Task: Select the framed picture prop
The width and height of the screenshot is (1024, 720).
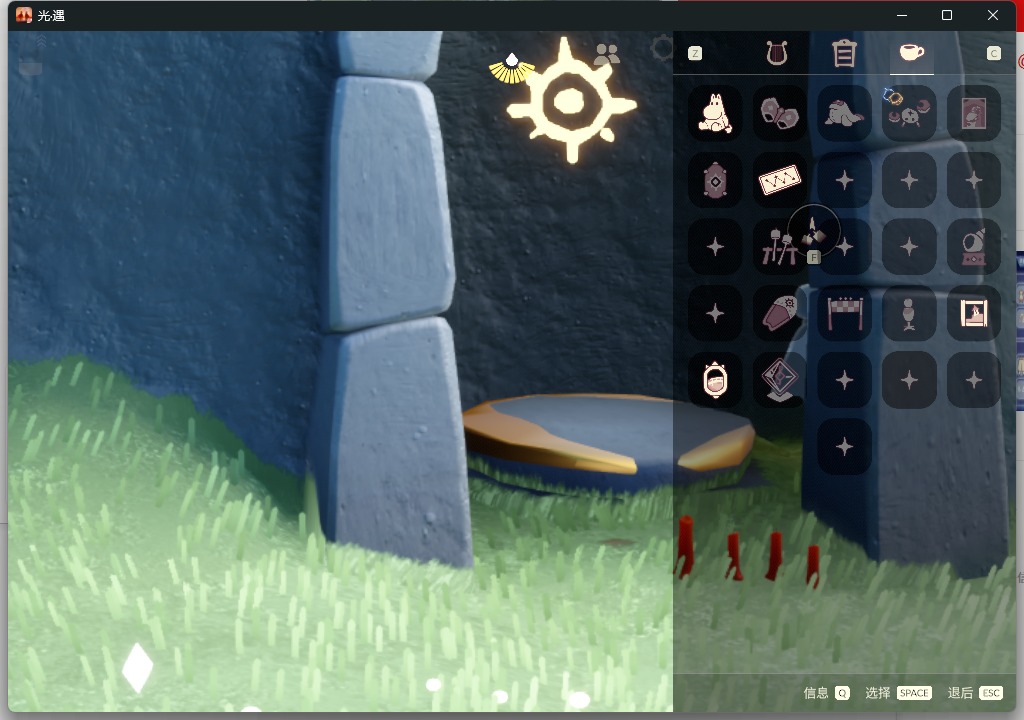Action: (x=974, y=314)
